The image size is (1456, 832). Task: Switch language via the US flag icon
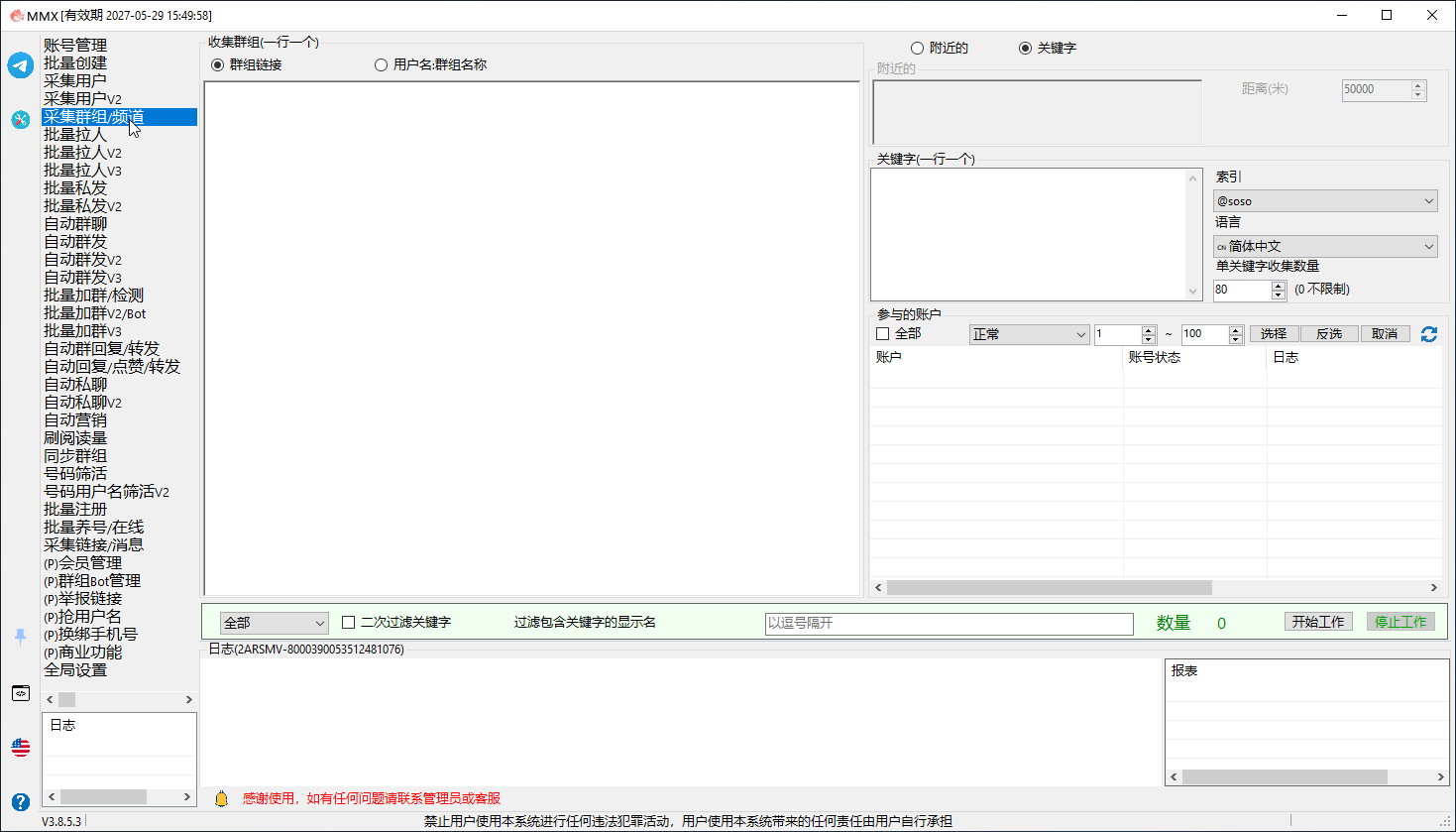(x=21, y=747)
